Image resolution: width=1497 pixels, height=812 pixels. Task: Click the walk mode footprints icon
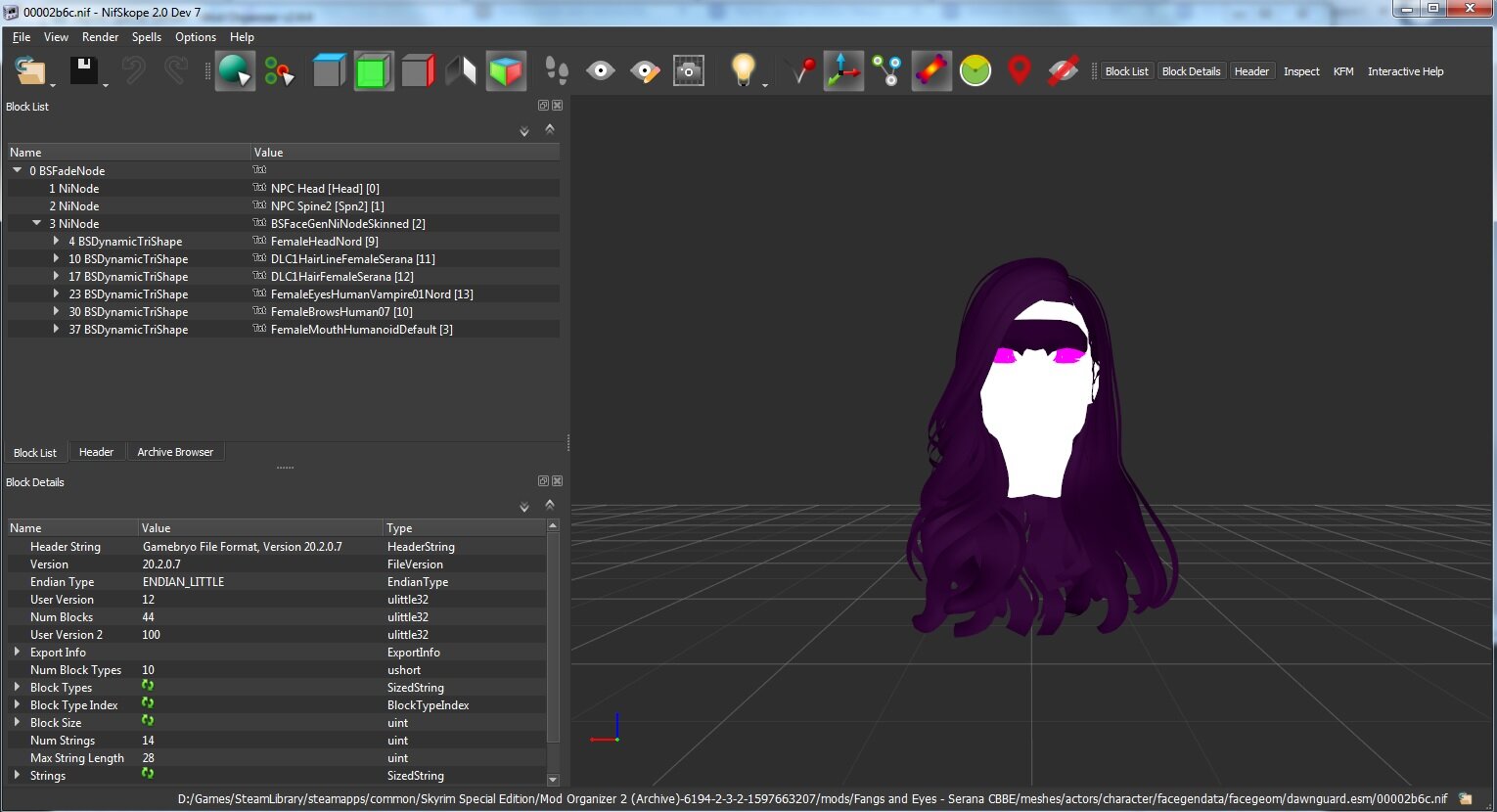click(556, 71)
